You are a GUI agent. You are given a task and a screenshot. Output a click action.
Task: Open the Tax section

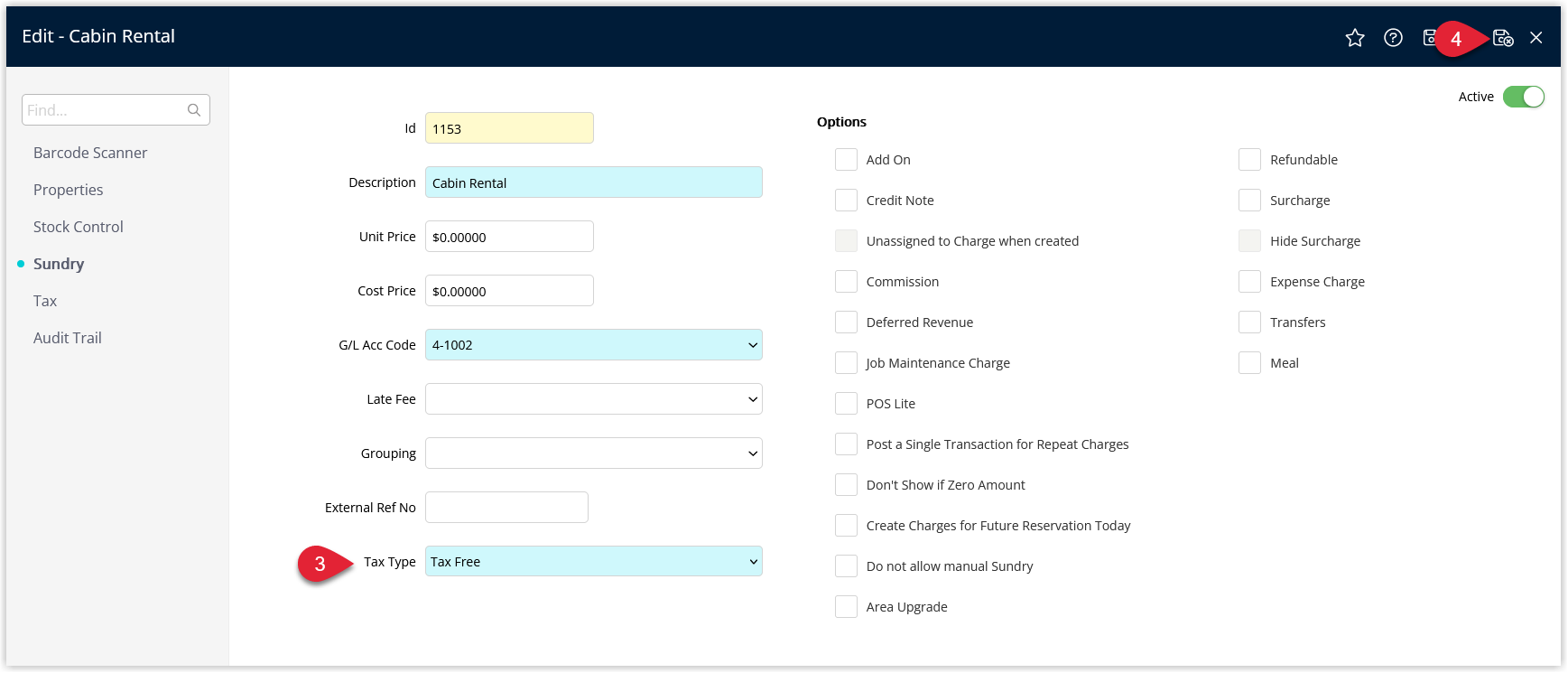click(45, 301)
